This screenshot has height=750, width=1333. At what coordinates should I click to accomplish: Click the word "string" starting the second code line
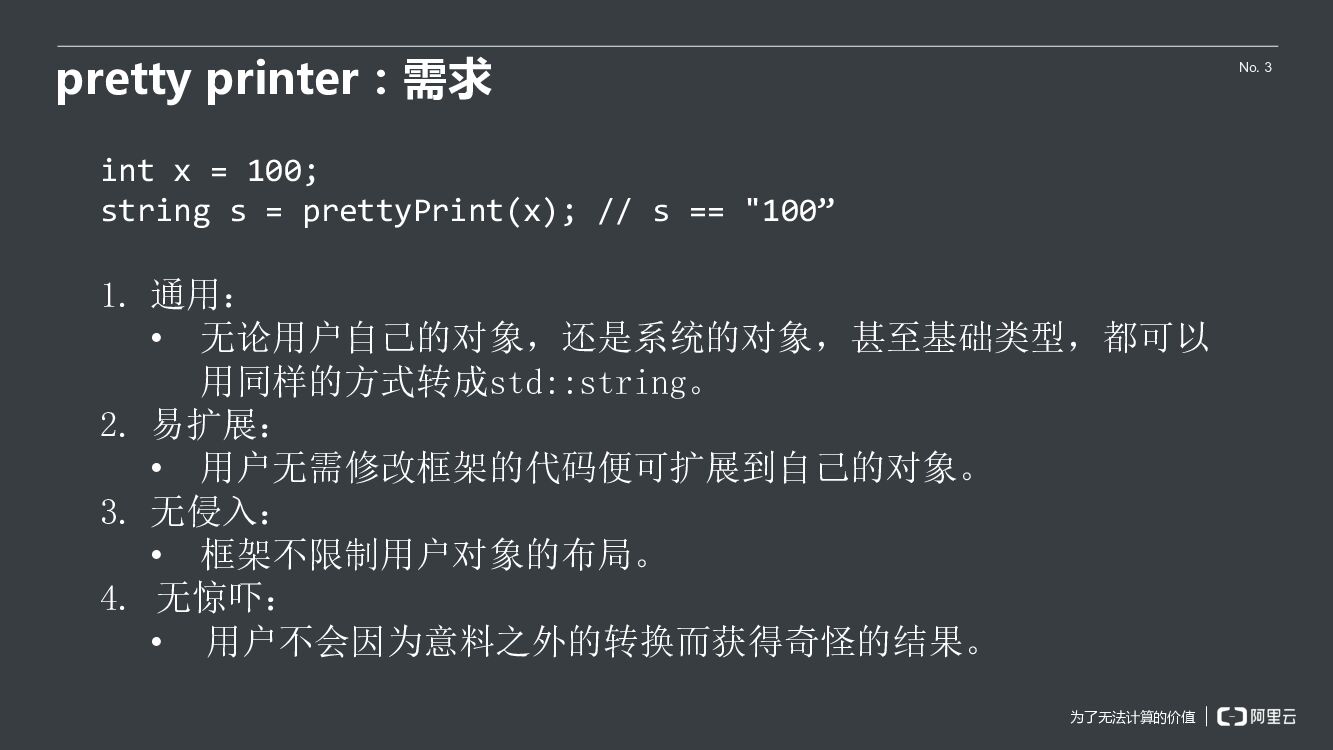(x=155, y=211)
